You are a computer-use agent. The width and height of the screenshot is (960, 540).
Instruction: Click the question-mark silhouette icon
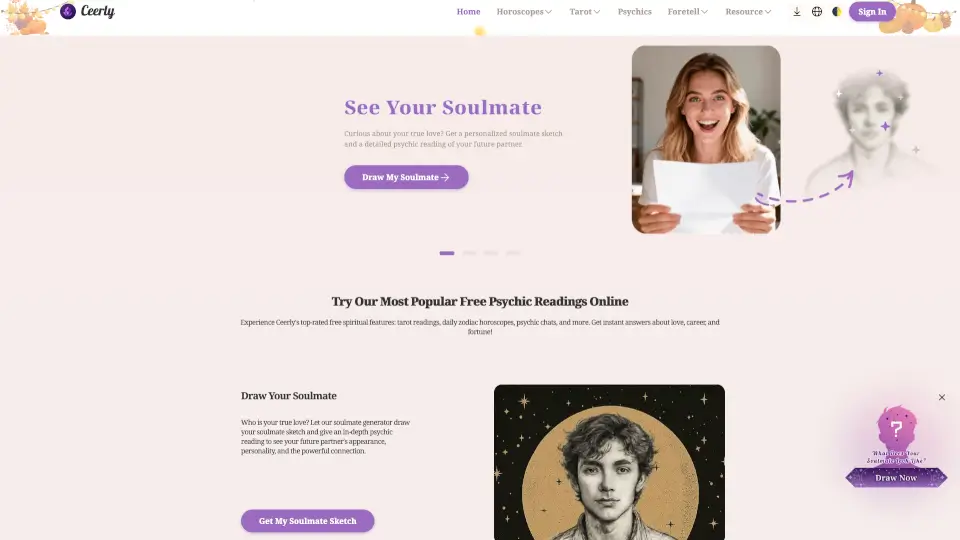pyautogui.click(x=896, y=427)
